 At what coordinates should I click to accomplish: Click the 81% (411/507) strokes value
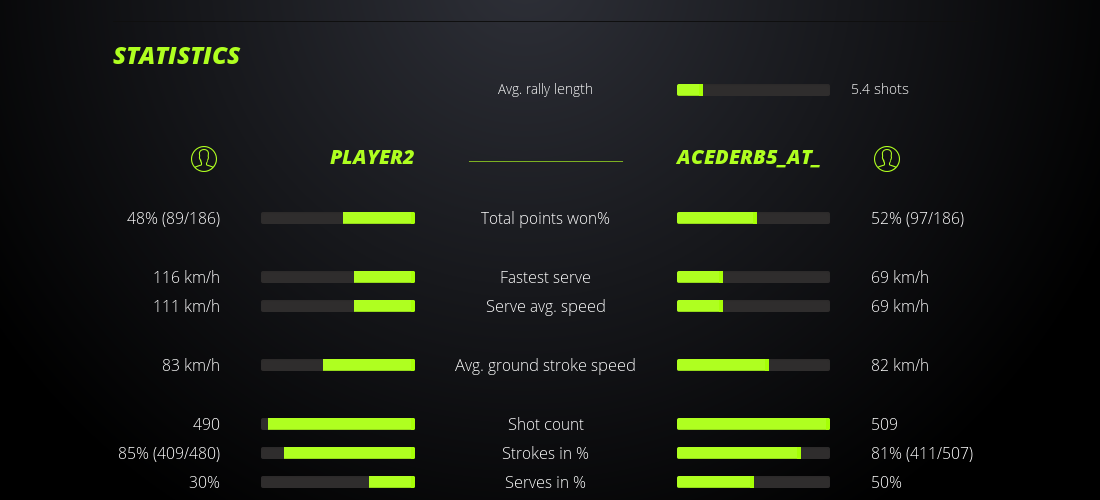pos(922,453)
